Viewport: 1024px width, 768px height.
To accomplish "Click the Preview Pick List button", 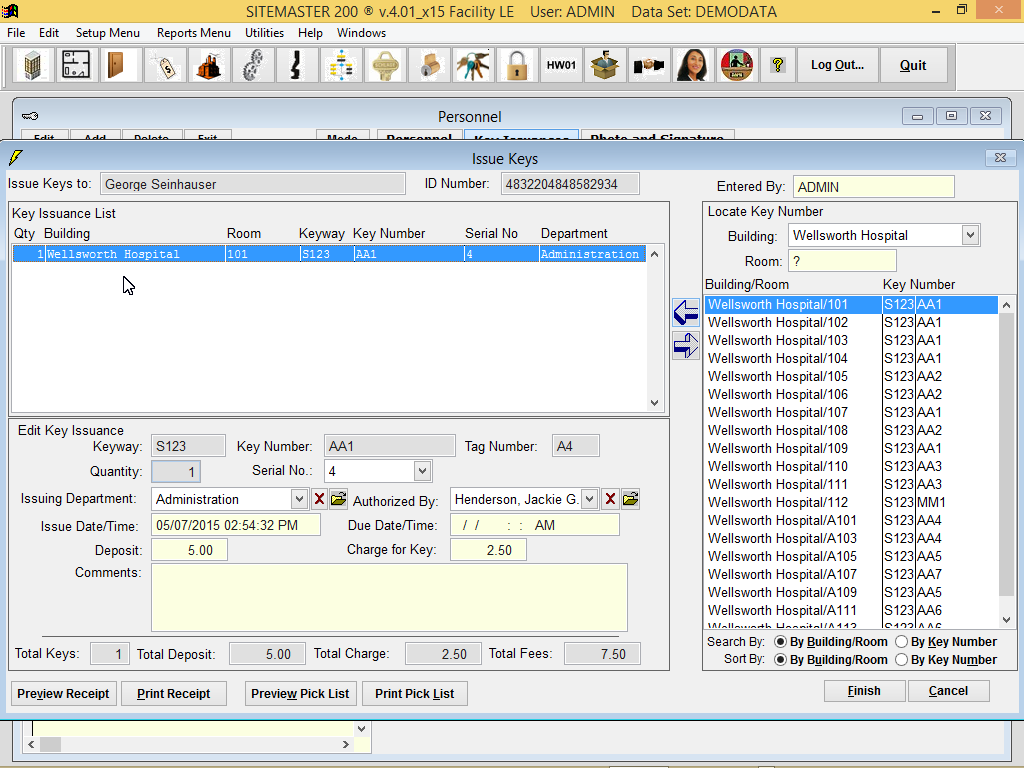I will [x=300, y=694].
